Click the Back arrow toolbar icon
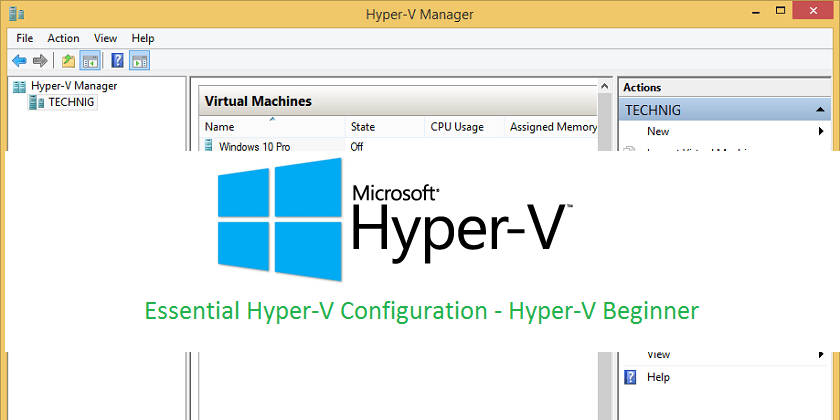 [x=19, y=61]
